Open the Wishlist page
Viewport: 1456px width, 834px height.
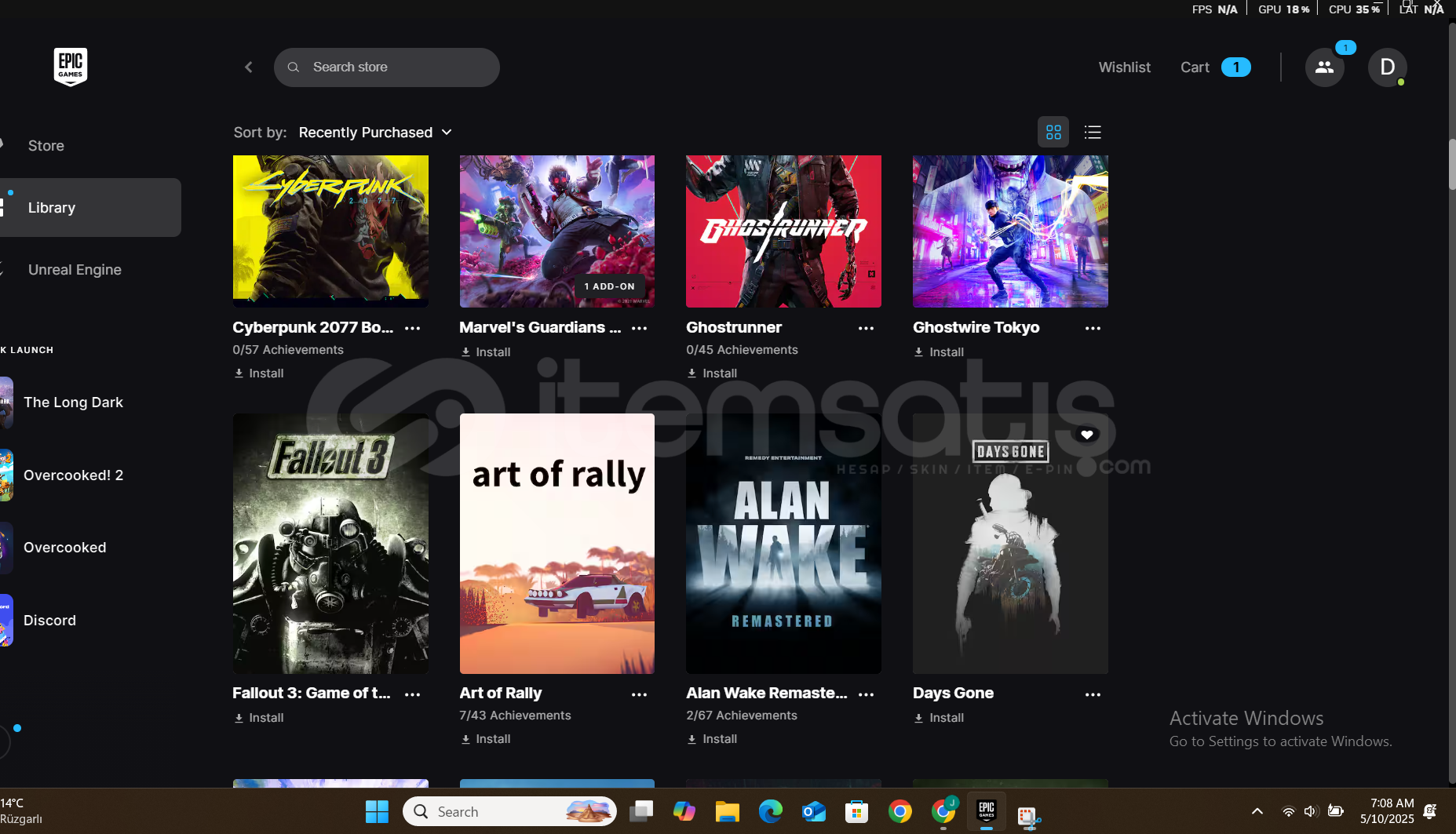click(1124, 67)
